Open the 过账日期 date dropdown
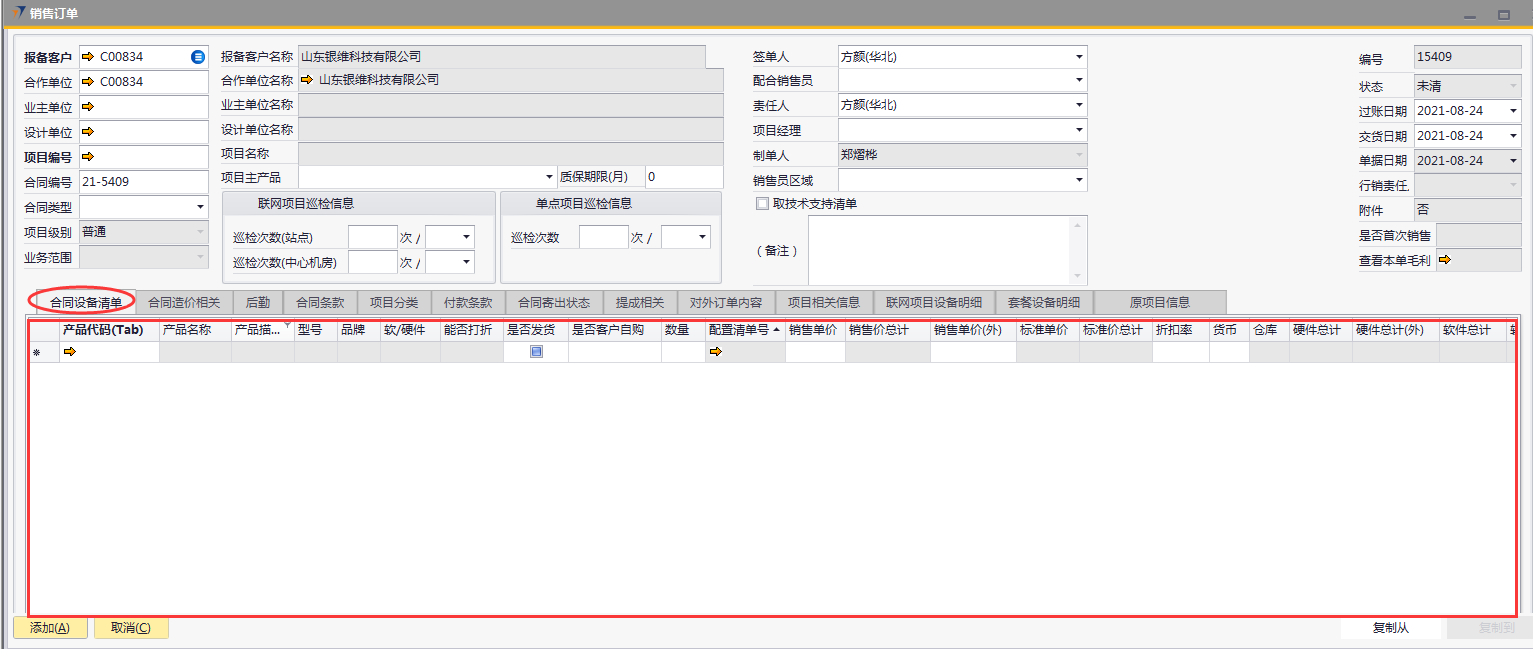Screen dimensions: 1533x649 tap(1513, 111)
